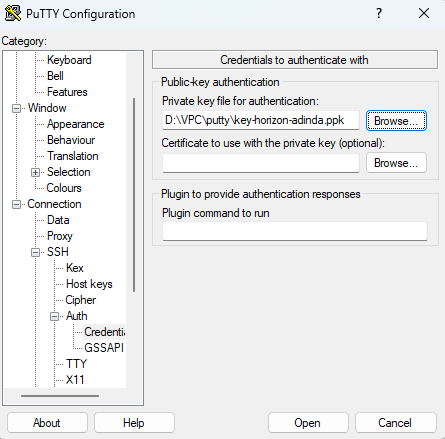Click the category tree horizontal scrollbar
Image resolution: width=445 pixels, height=439 pixels.
tap(60, 396)
